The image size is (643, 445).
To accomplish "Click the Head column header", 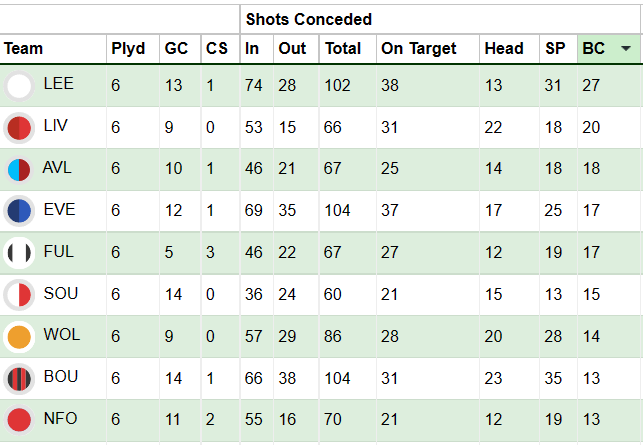I will (x=503, y=48).
